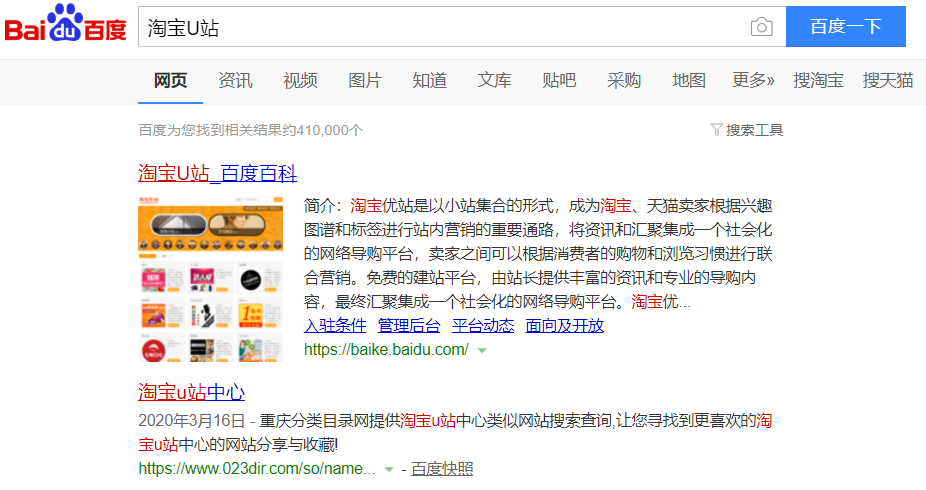Click the https://baike.baidu.com/ URL
Viewport: 926px width, 490px height.
click(386, 350)
